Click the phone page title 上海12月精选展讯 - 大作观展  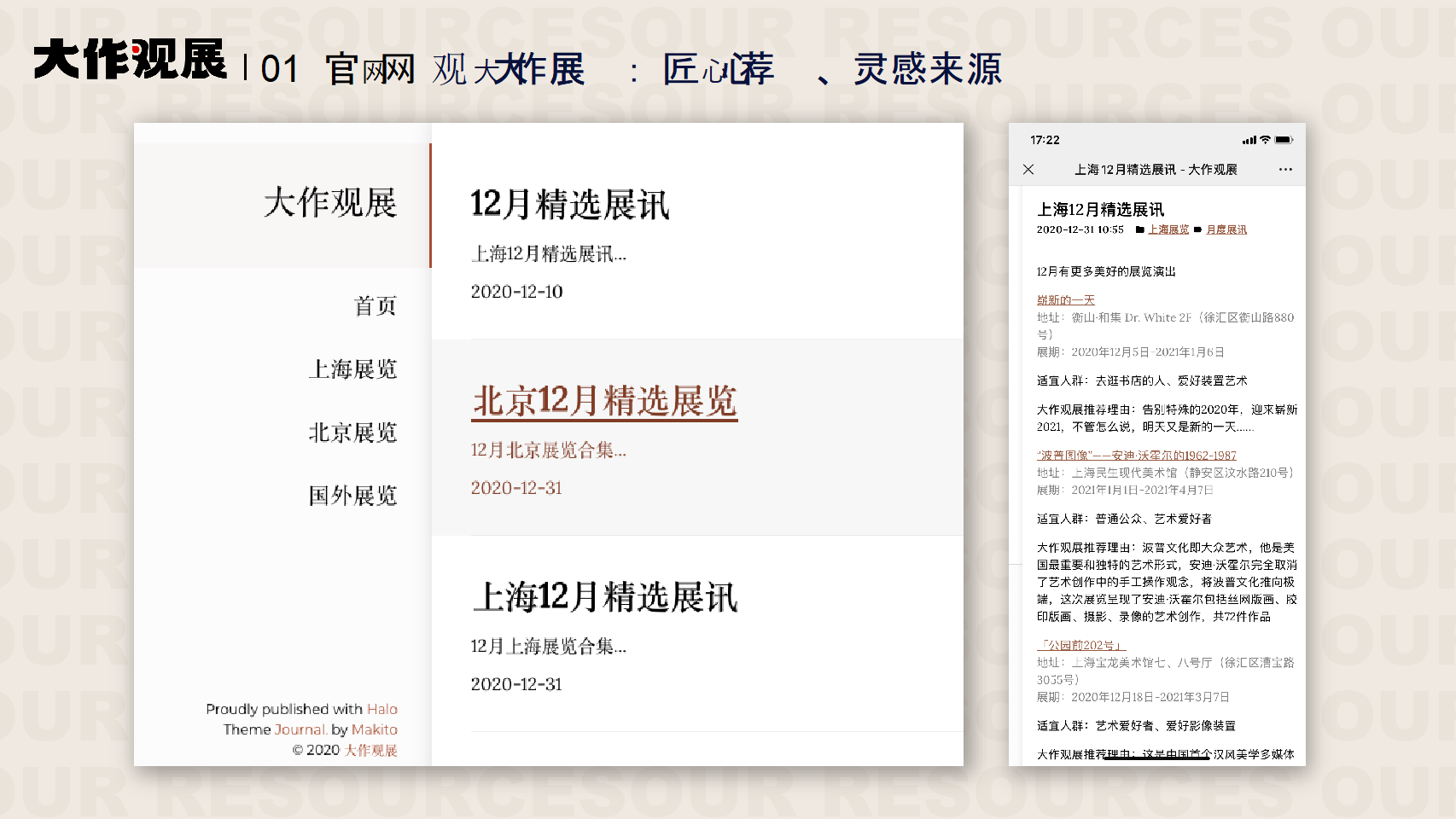pyautogui.click(x=1156, y=170)
